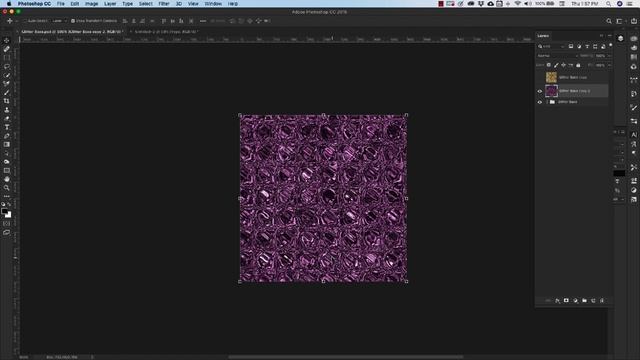Turn layer filtering on or off

610,46
